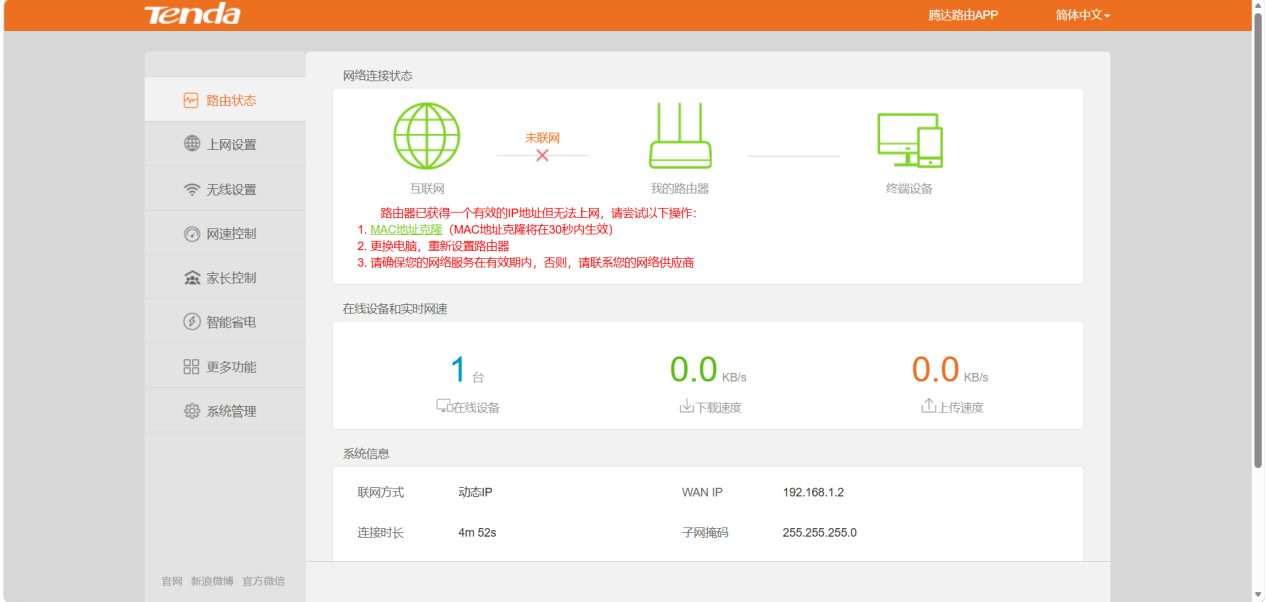Click the green 互联网 globe icon
This screenshot has width=1267, height=602.
coord(427,136)
